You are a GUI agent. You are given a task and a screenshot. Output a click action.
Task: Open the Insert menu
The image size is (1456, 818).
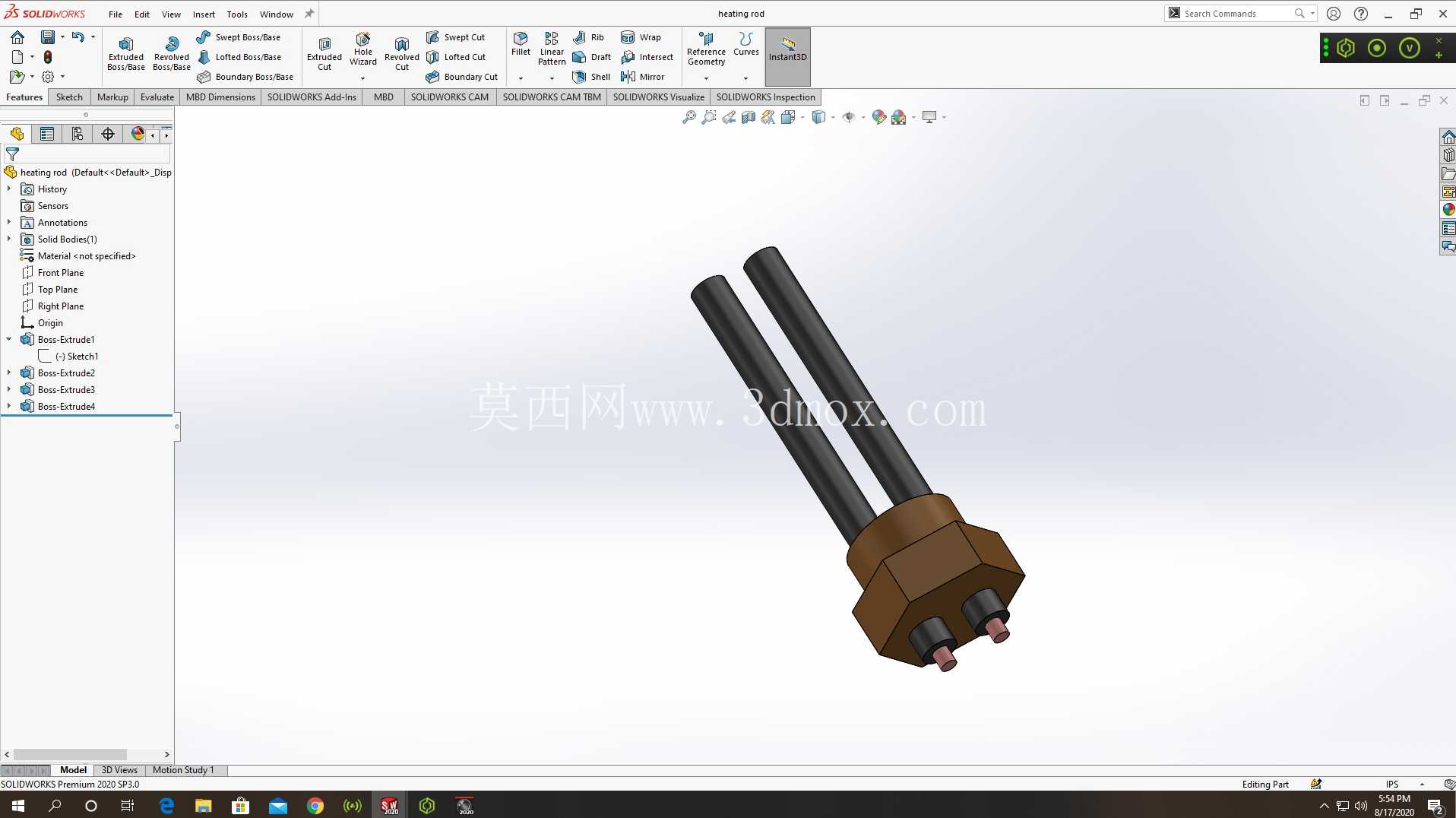[x=204, y=14]
